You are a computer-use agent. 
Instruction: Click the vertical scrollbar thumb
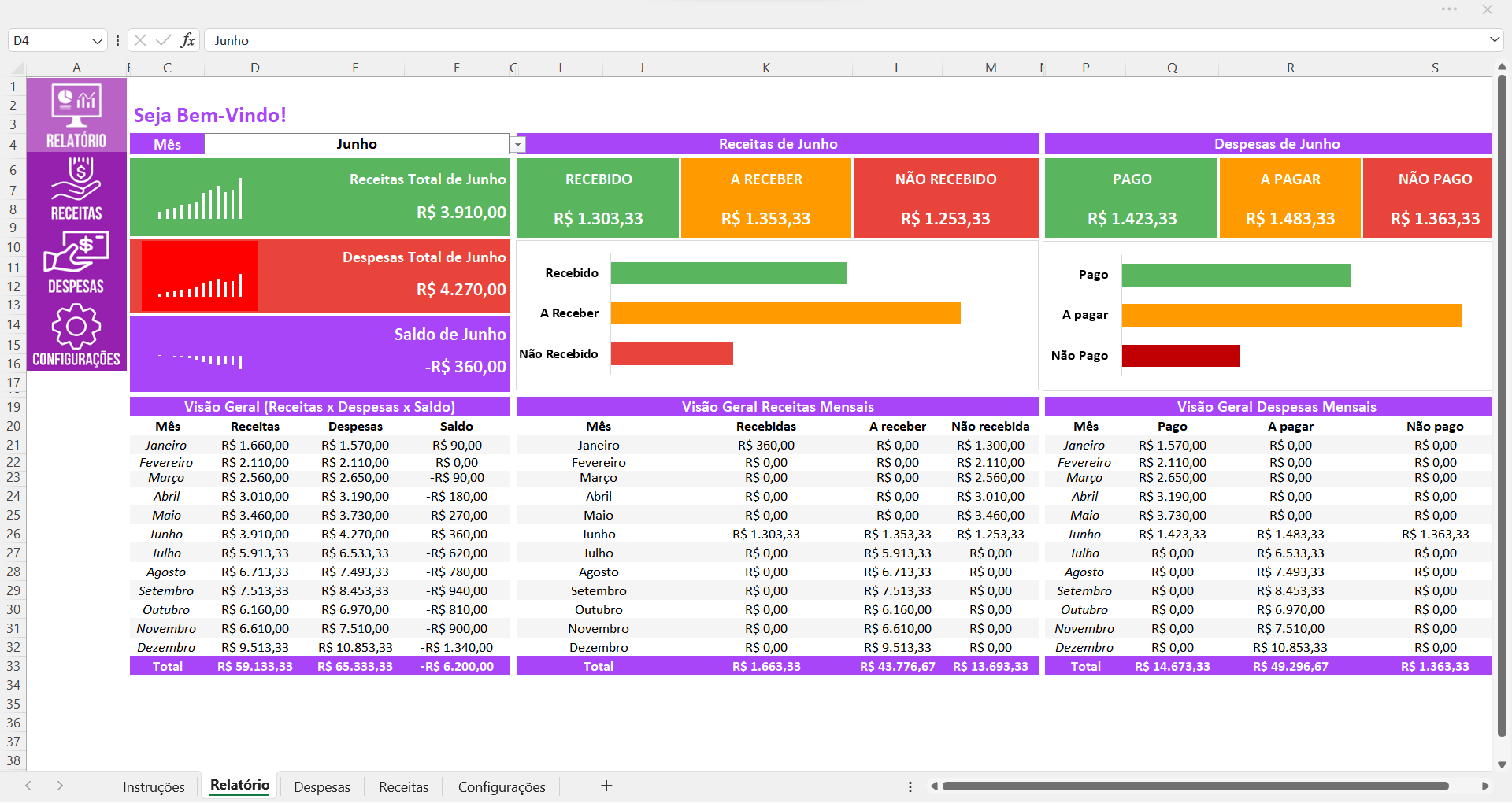point(1502,405)
